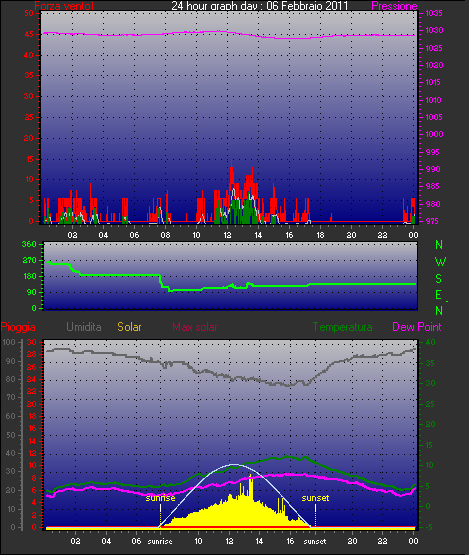Click the sunrise label on bottom time axis
Image resolution: width=469 pixels, height=555 pixels.
click(160, 541)
